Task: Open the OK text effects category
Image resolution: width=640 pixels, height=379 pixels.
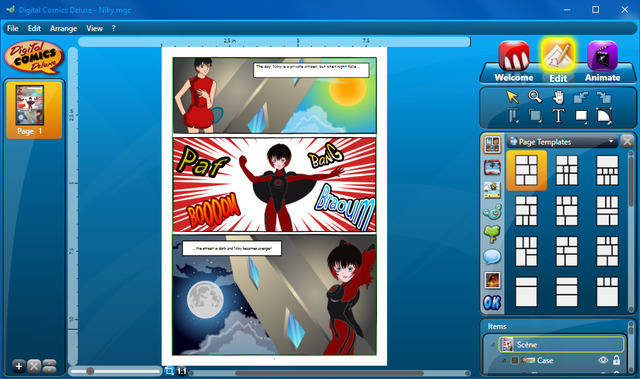Action: tap(492, 303)
